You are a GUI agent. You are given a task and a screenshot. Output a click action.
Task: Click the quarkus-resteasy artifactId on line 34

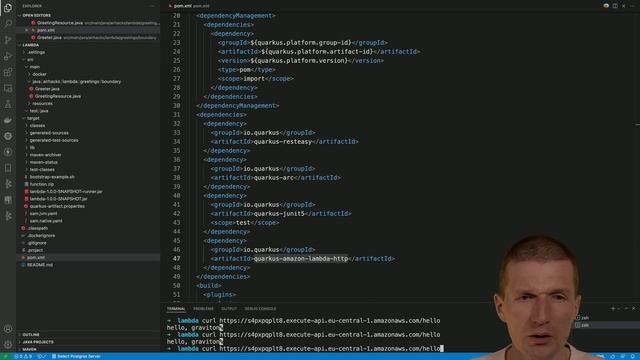282,142
